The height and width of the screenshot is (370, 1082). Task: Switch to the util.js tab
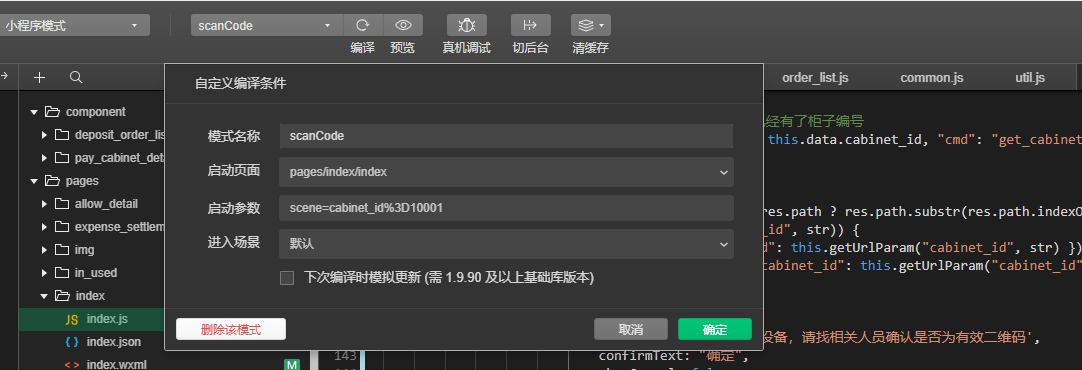1030,78
